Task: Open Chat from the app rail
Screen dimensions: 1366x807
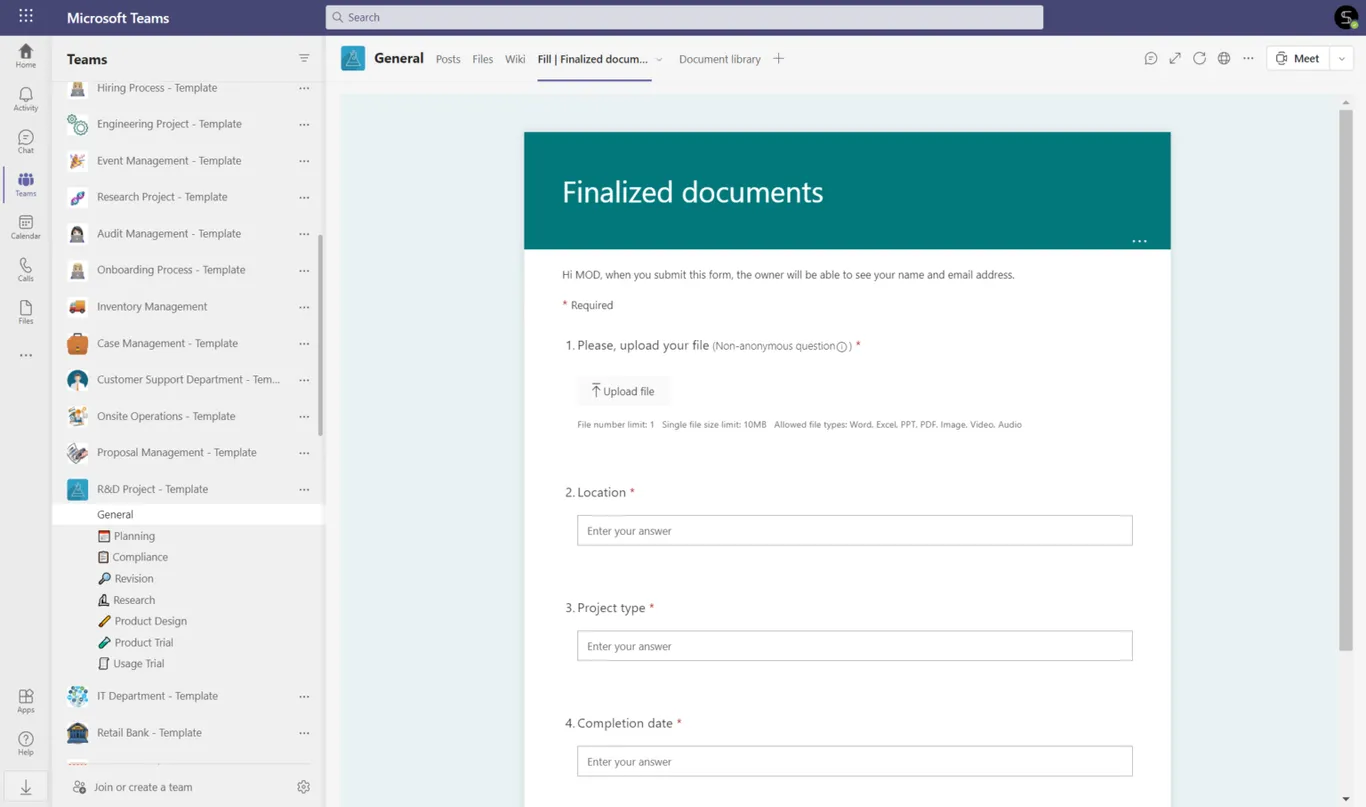Action: (x=26, y=142)
